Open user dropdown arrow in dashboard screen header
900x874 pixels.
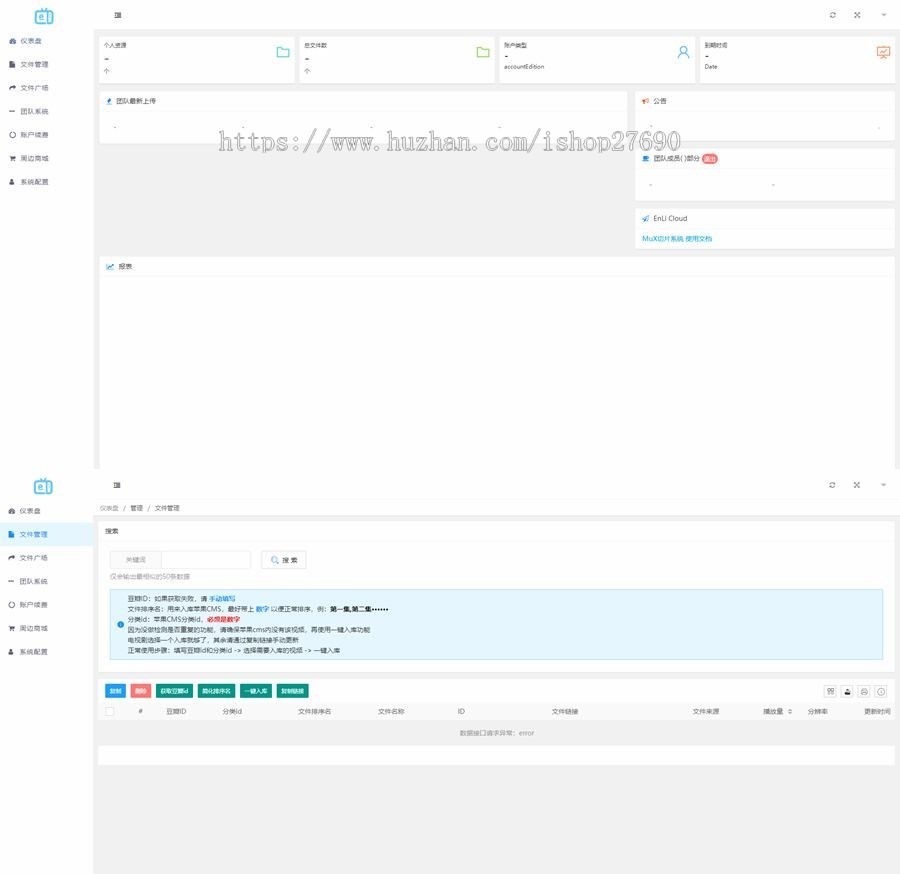(x=883, y=15)
